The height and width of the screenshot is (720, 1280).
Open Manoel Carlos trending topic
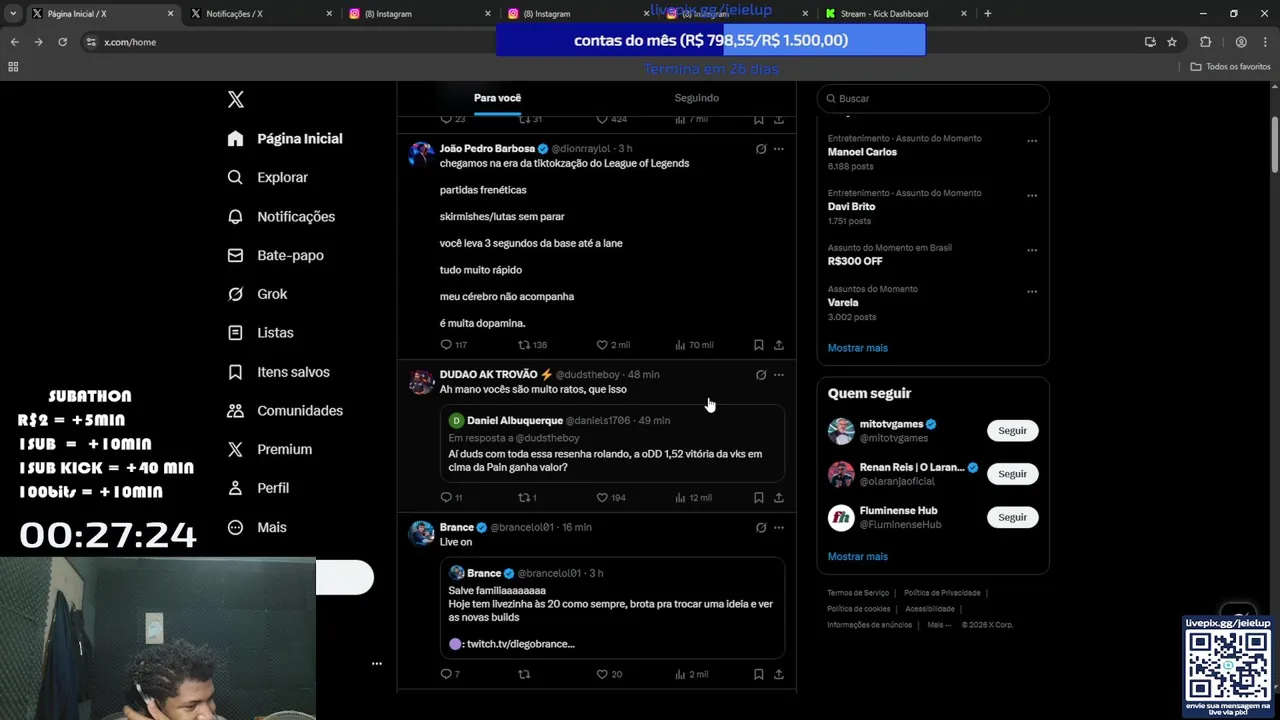coord(862,152)
